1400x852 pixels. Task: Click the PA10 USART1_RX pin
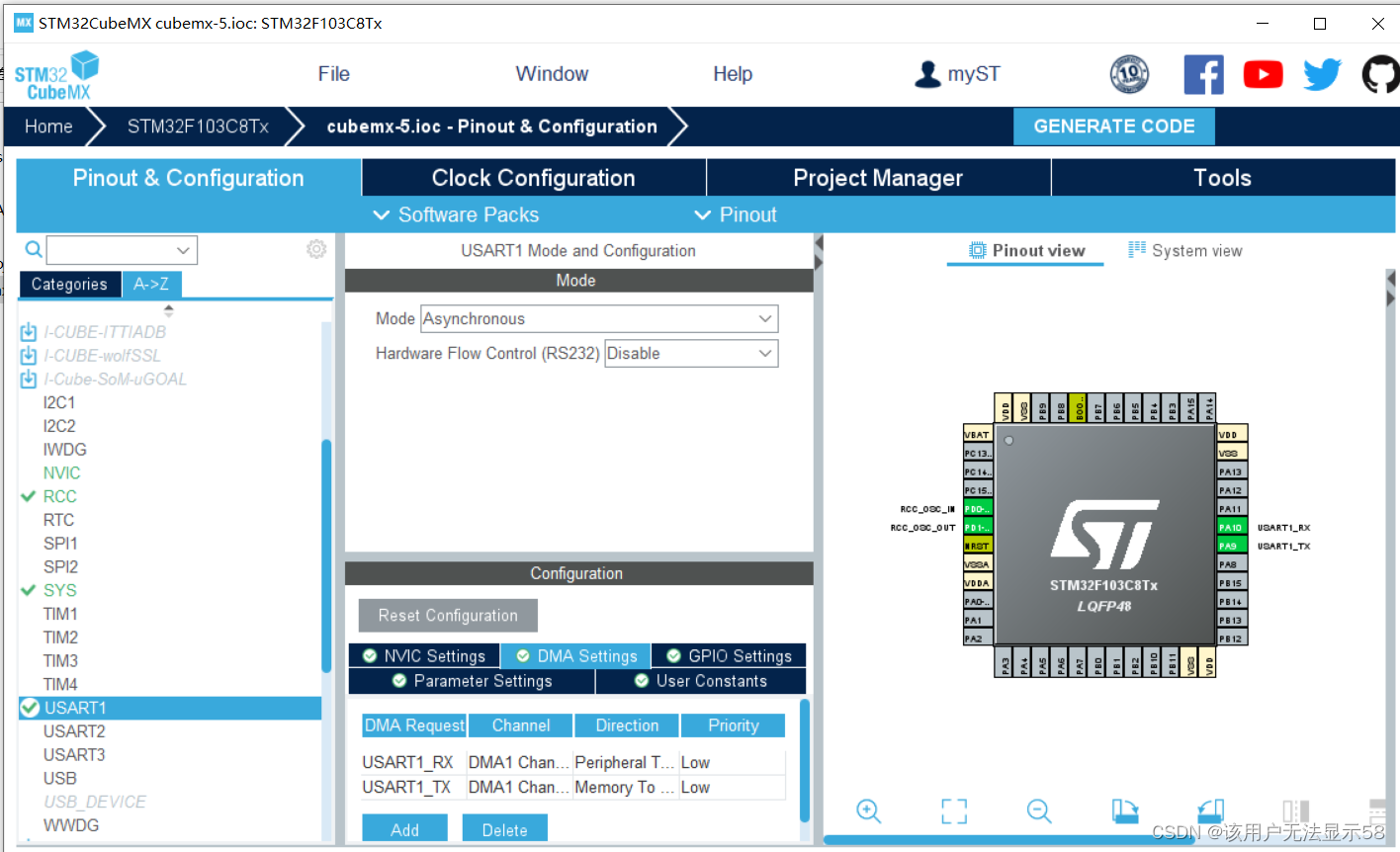pyautogui.click(x=1231, y=527)
